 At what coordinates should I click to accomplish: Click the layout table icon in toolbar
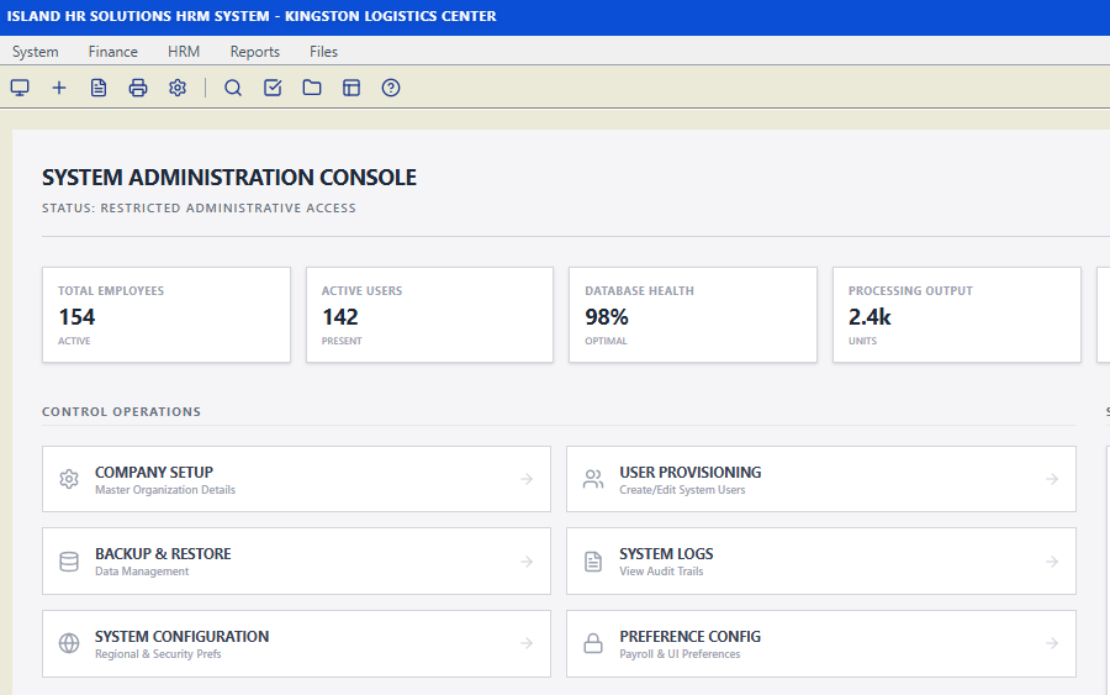pyautogui.click(x=352, y=88)
